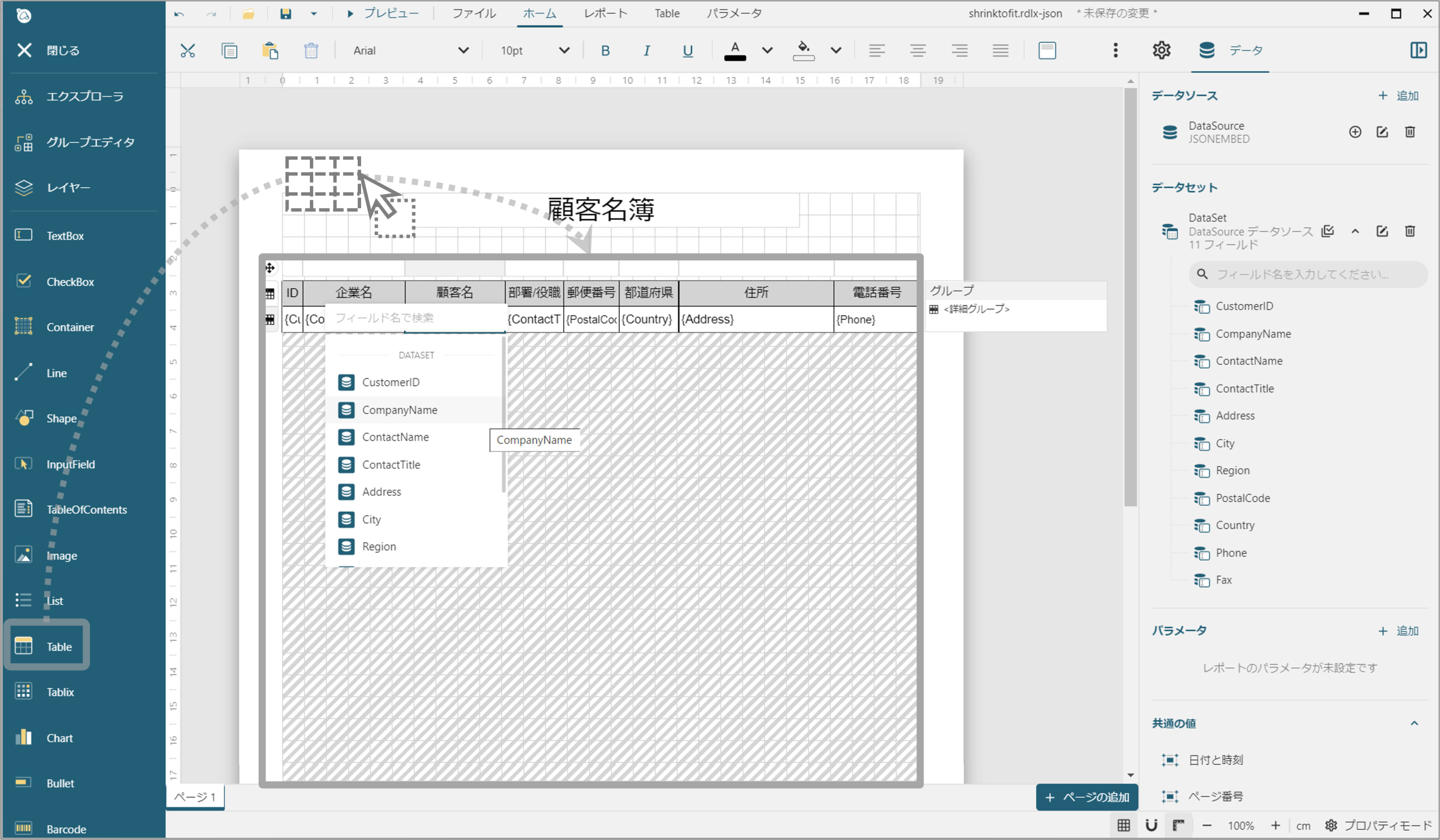The image size is (1440, 840).
Task: Toggle rulers in status bar
Action: [1178, 826]
